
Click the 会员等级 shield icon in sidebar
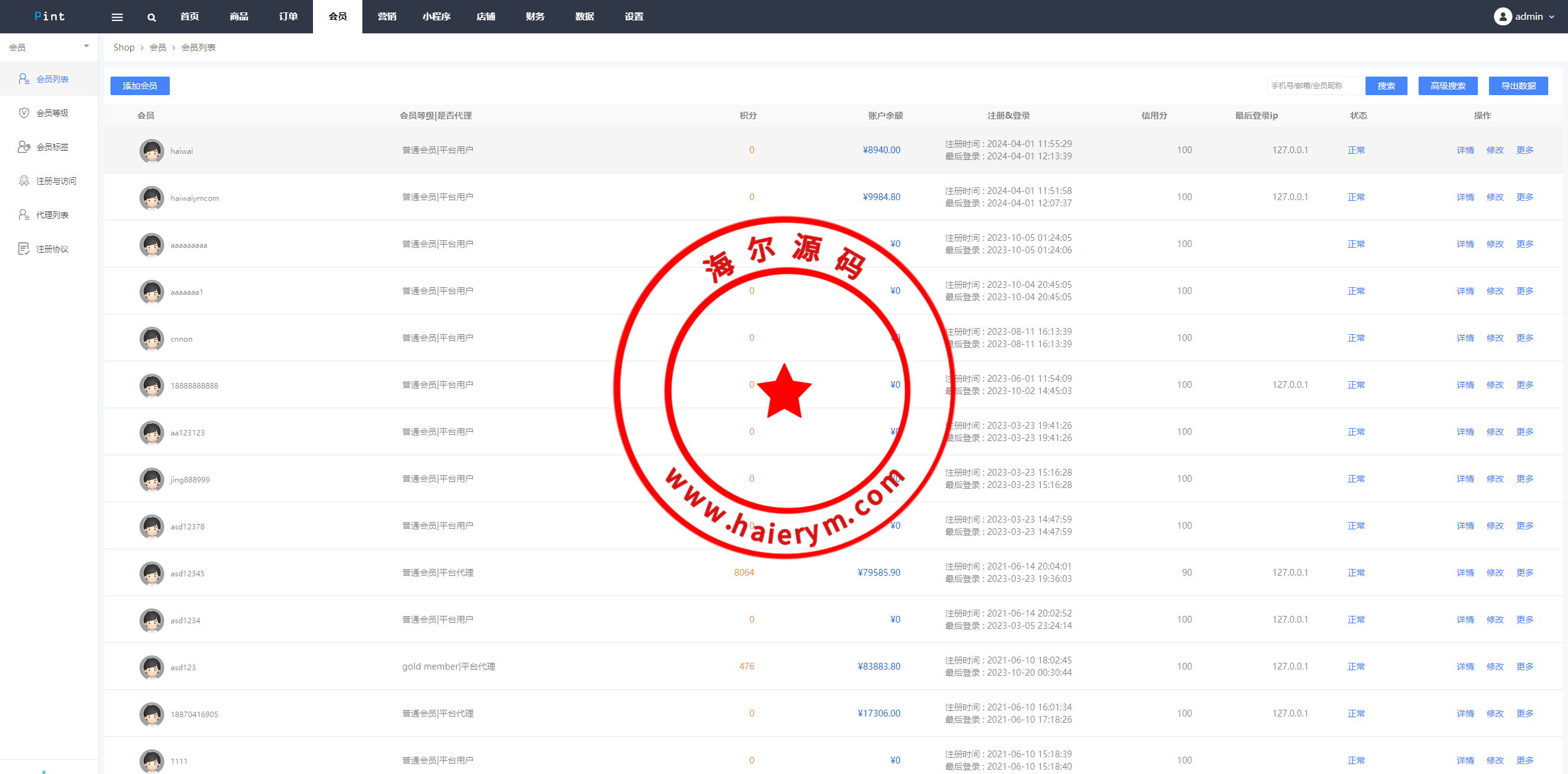point(24,112)
